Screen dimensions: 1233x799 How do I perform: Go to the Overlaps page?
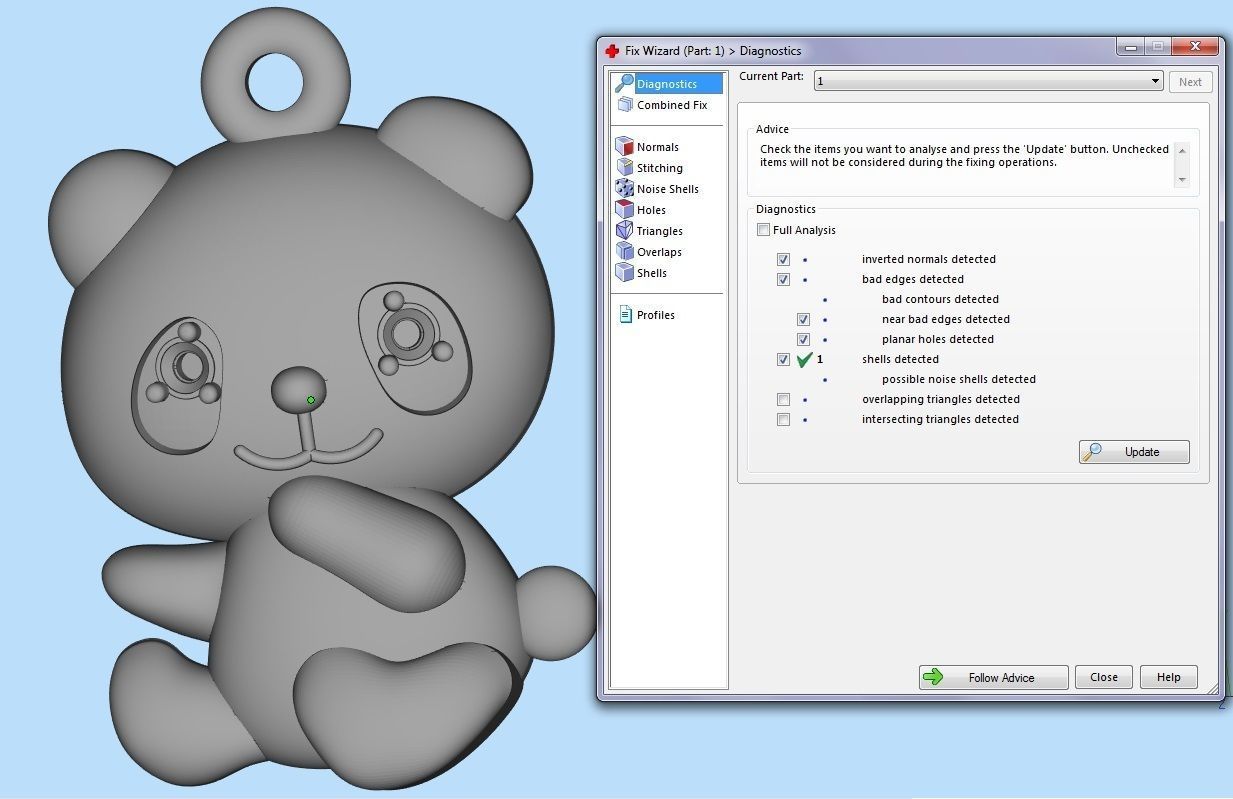(x=659, y=252)
